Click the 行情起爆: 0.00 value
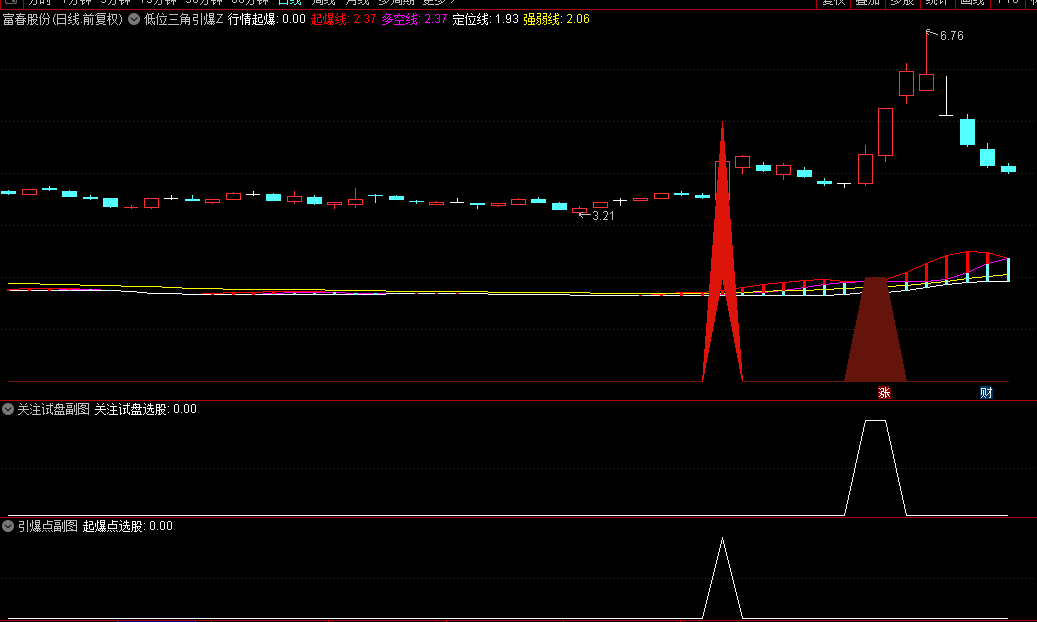This screenshot has width=1037, height=622. (x=267, y=19)
